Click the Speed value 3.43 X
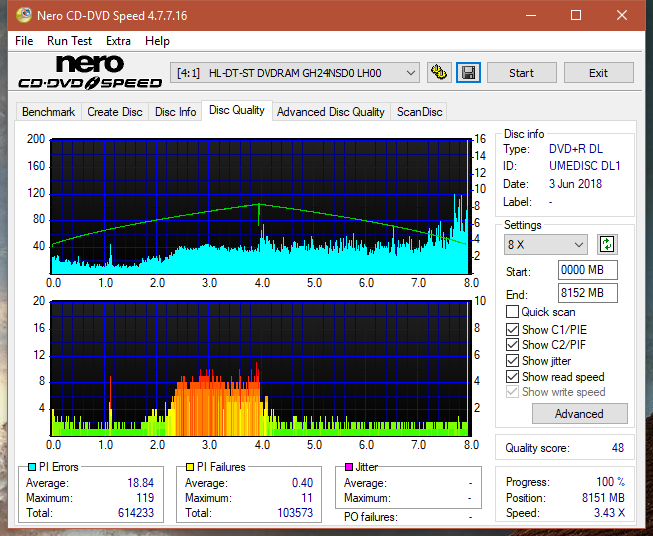This screenshot has width=653, height=536. [609, 512]
